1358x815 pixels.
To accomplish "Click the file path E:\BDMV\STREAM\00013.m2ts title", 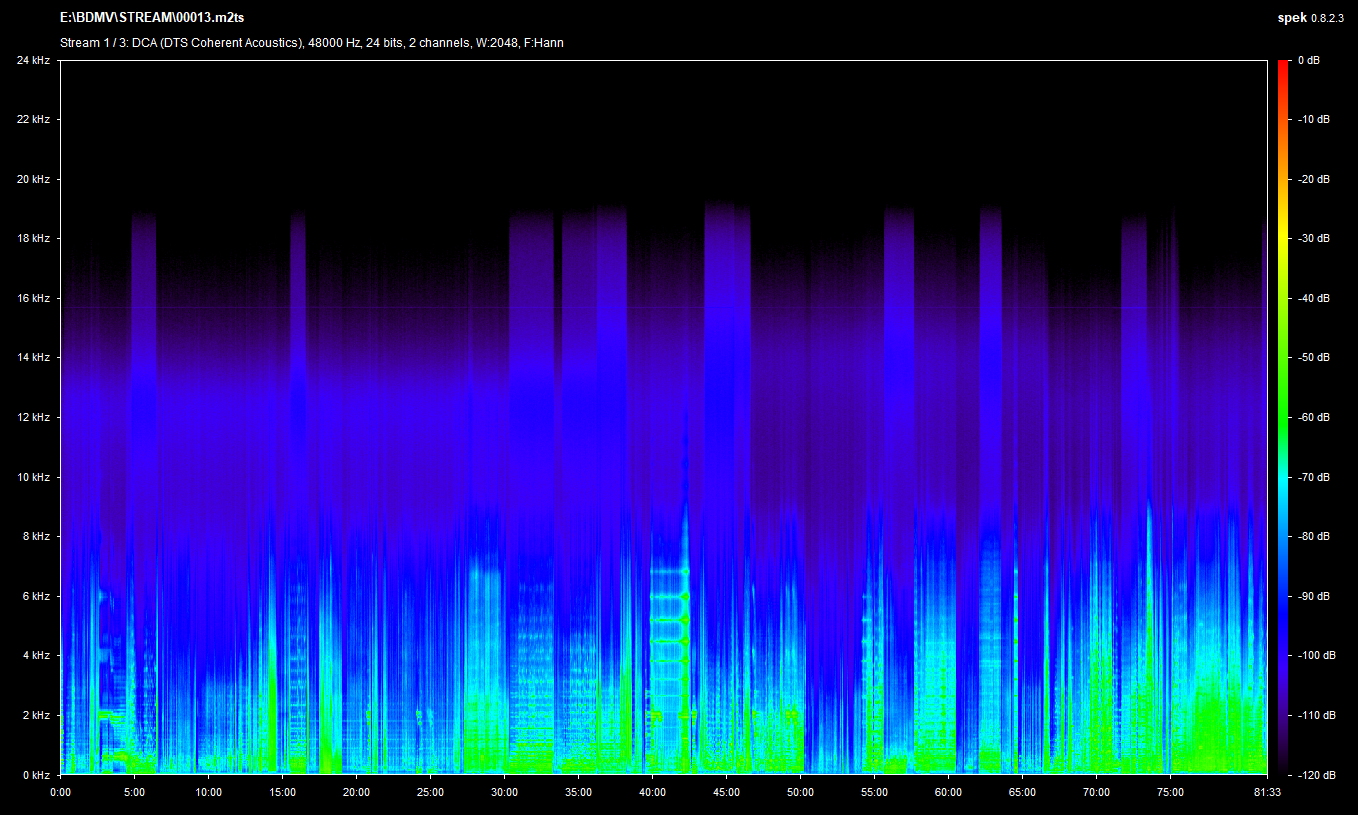I will [151, 18].
